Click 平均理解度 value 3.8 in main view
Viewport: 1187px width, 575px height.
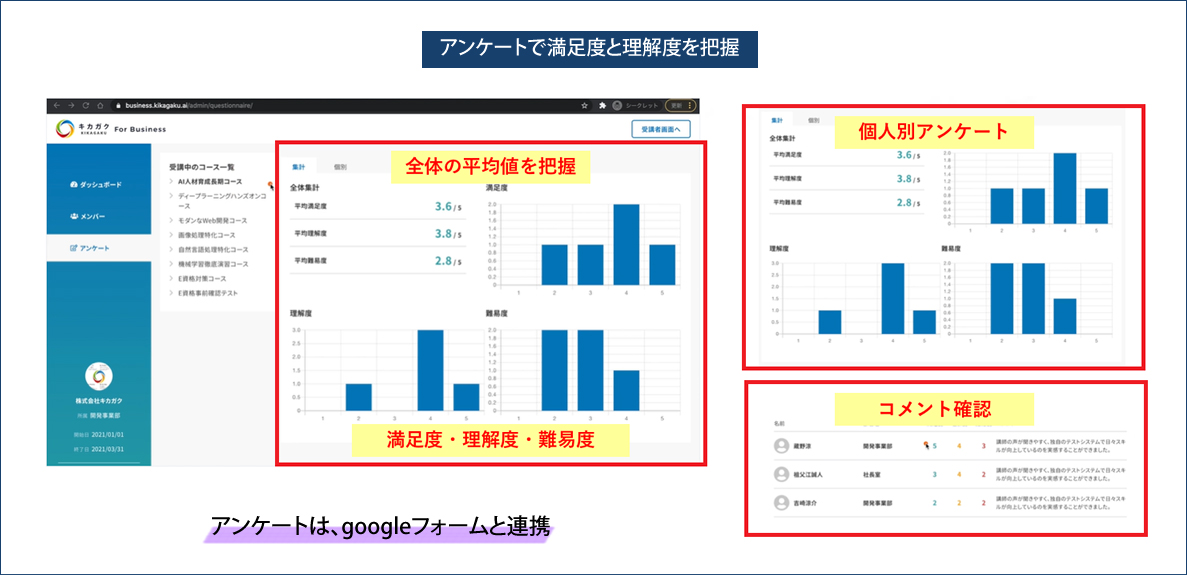point(443,234)
